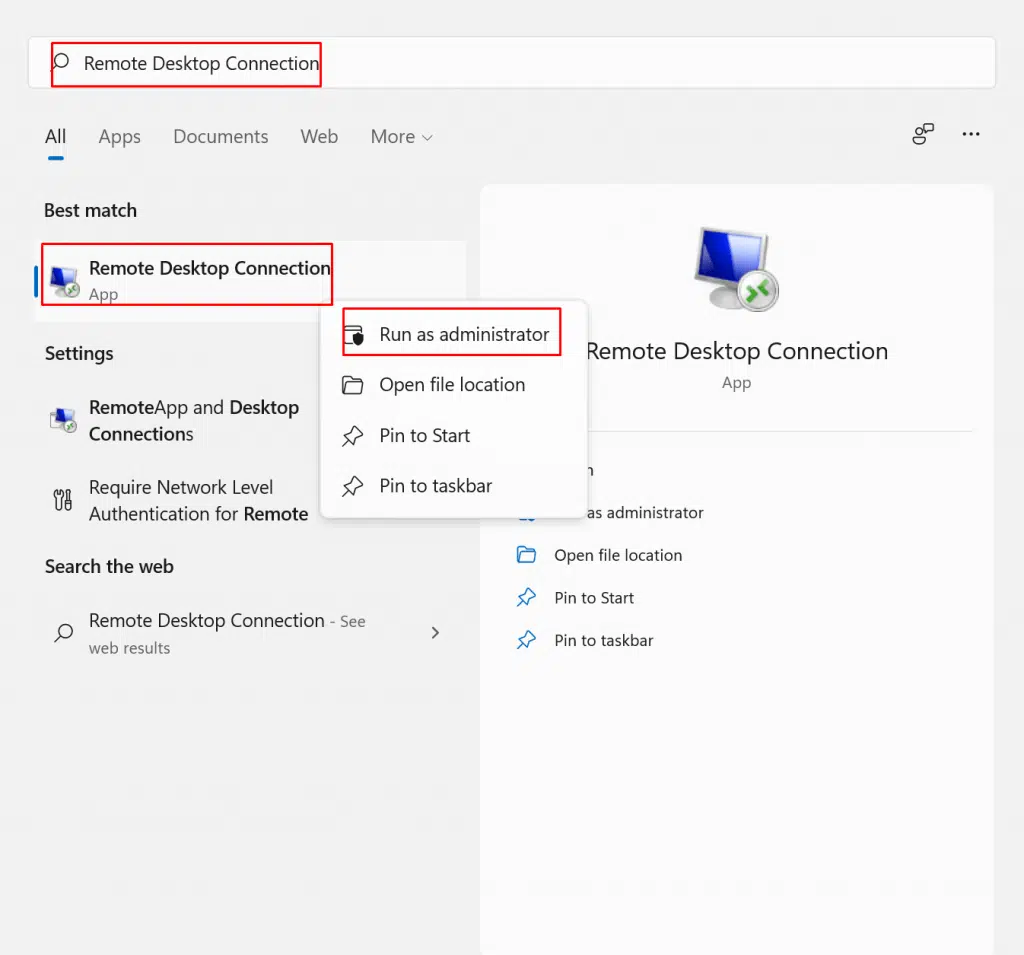
Task: Select the Web search tab
Action: tap(319, 137)
